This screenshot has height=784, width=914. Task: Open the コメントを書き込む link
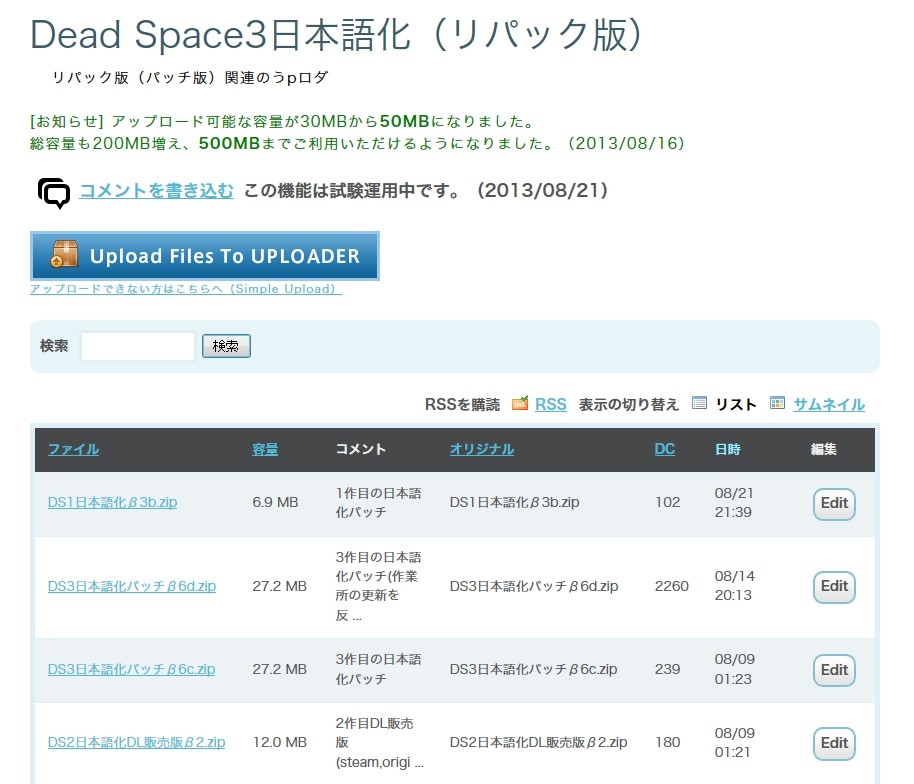(156, 191)
